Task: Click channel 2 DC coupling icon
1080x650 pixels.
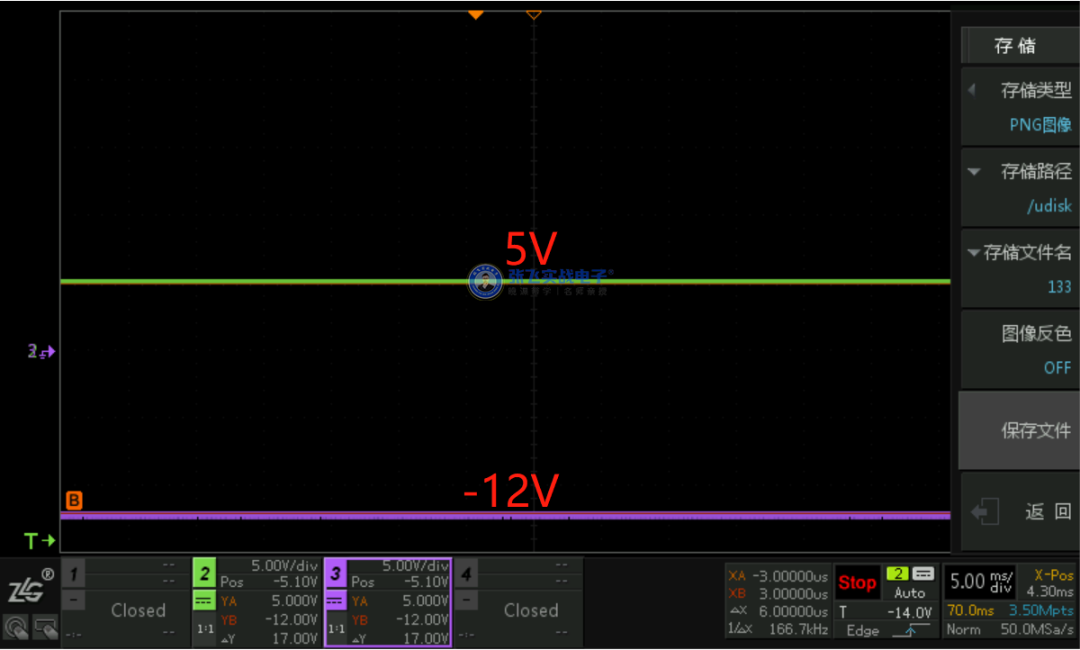Action: 204,601
